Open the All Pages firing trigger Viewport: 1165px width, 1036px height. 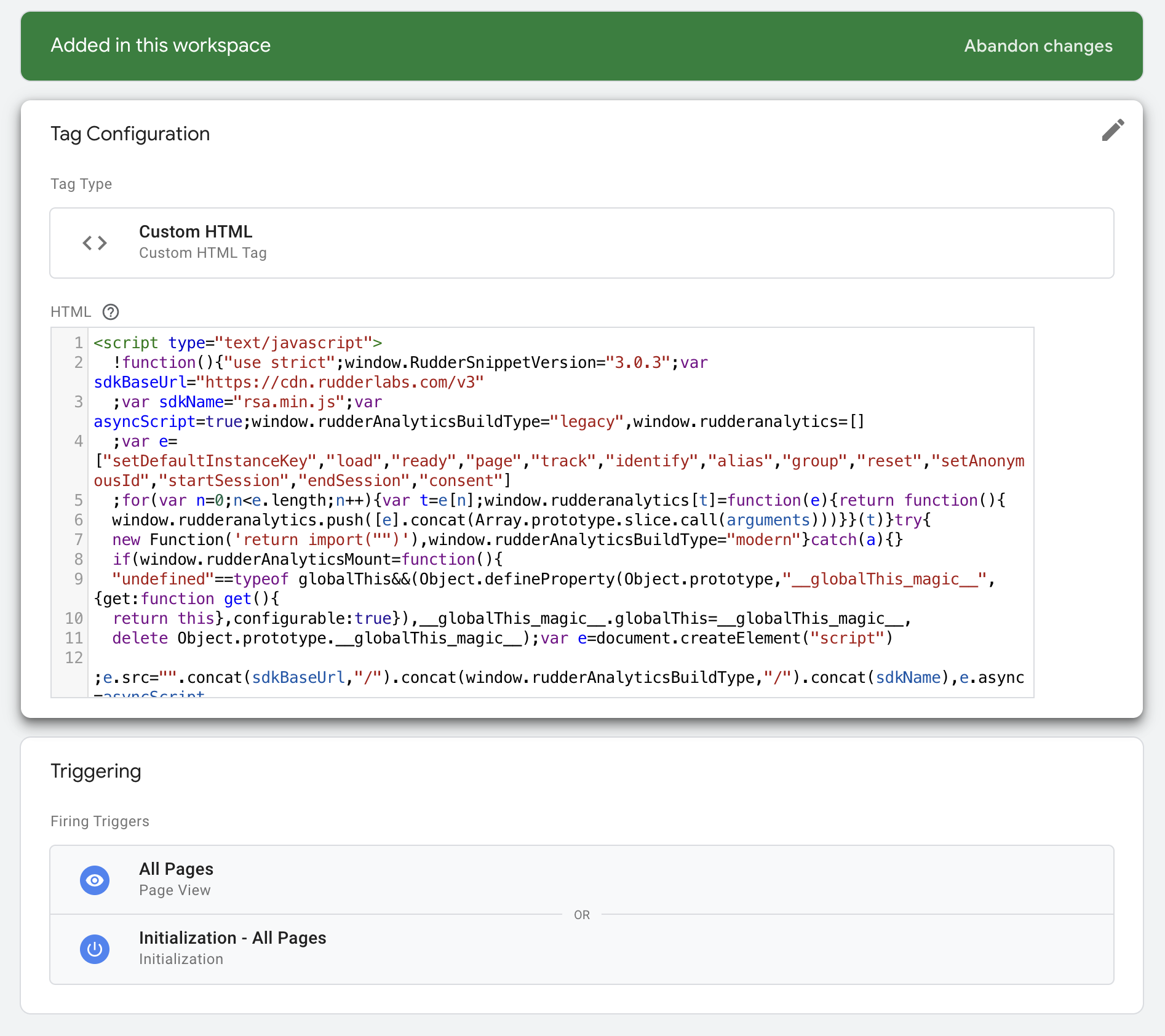[x=582, y=880]
